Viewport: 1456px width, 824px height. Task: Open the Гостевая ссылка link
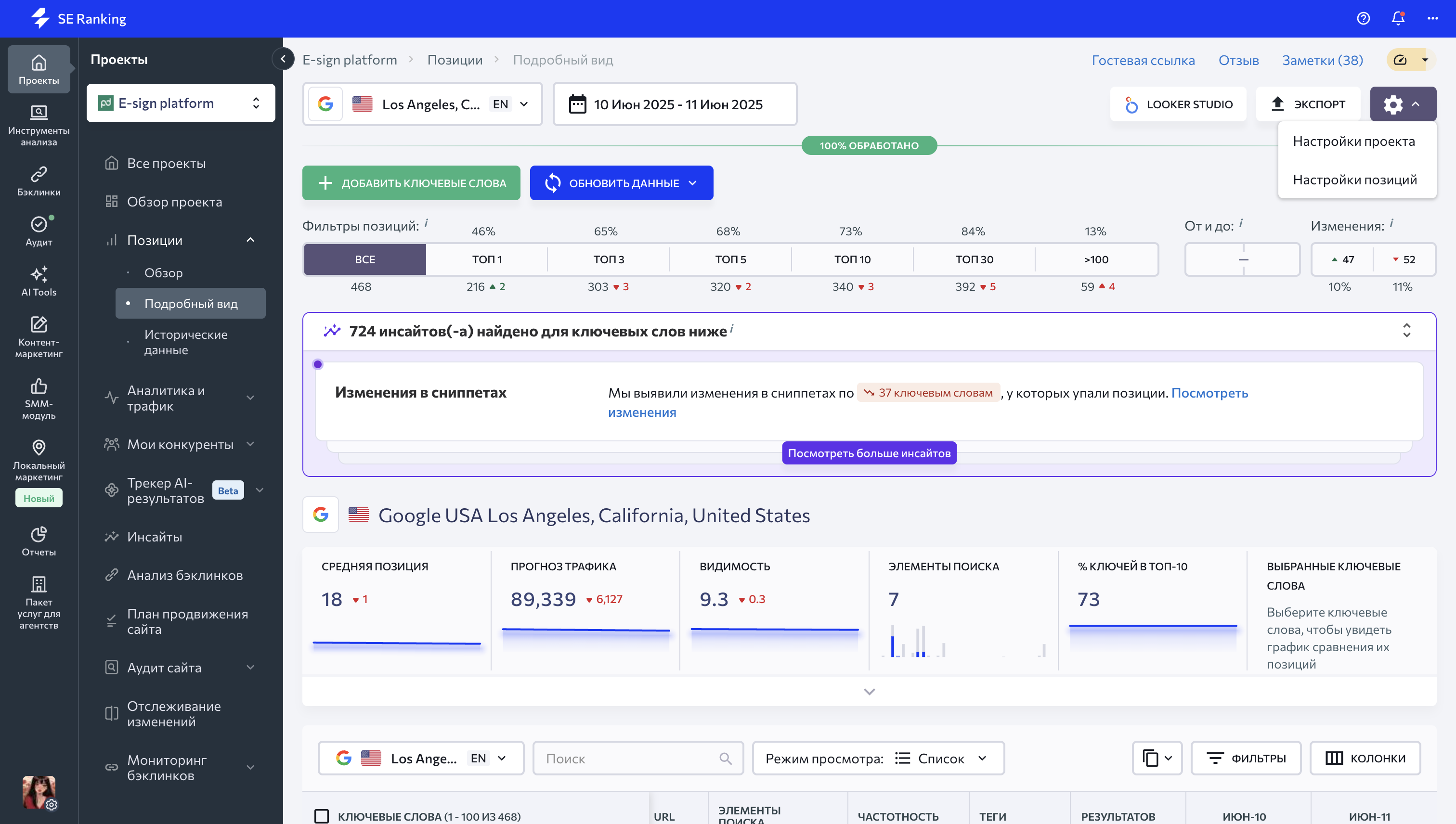1143,60
